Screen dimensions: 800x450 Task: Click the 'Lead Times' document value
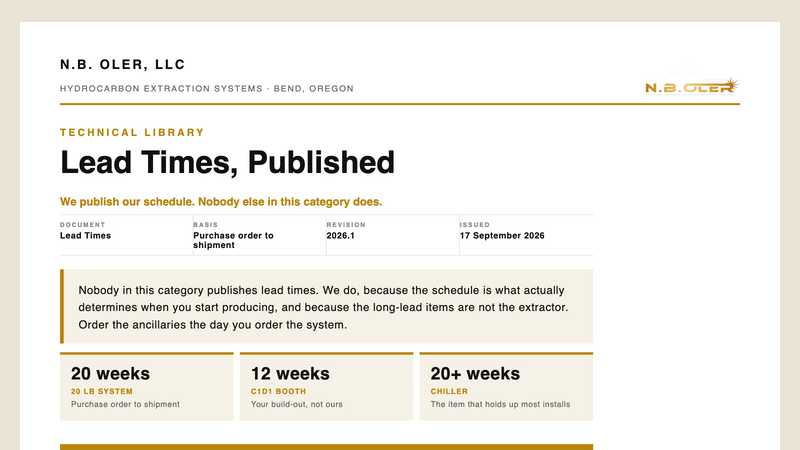coord(85,236)
